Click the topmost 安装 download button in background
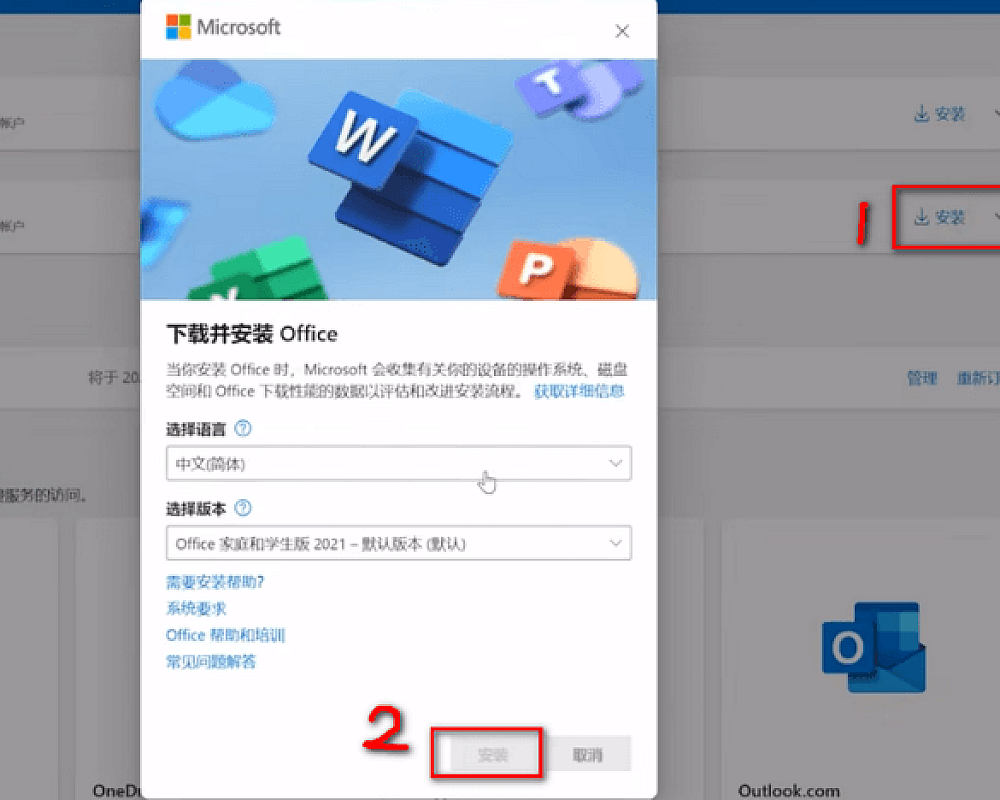1000x800 pixels. (x=939, y=115)
